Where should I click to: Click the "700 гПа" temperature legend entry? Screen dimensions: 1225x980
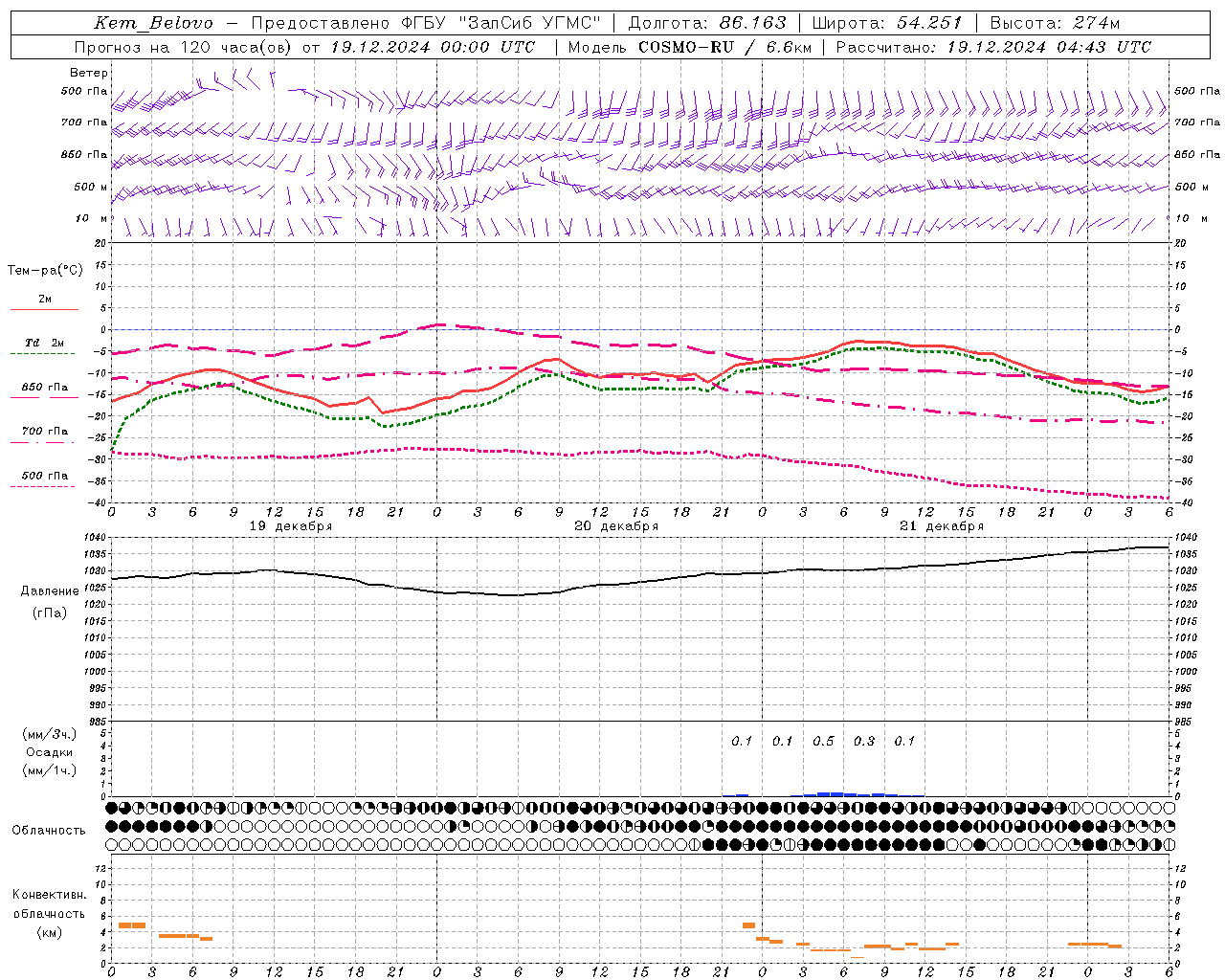(x=45, y=432)
